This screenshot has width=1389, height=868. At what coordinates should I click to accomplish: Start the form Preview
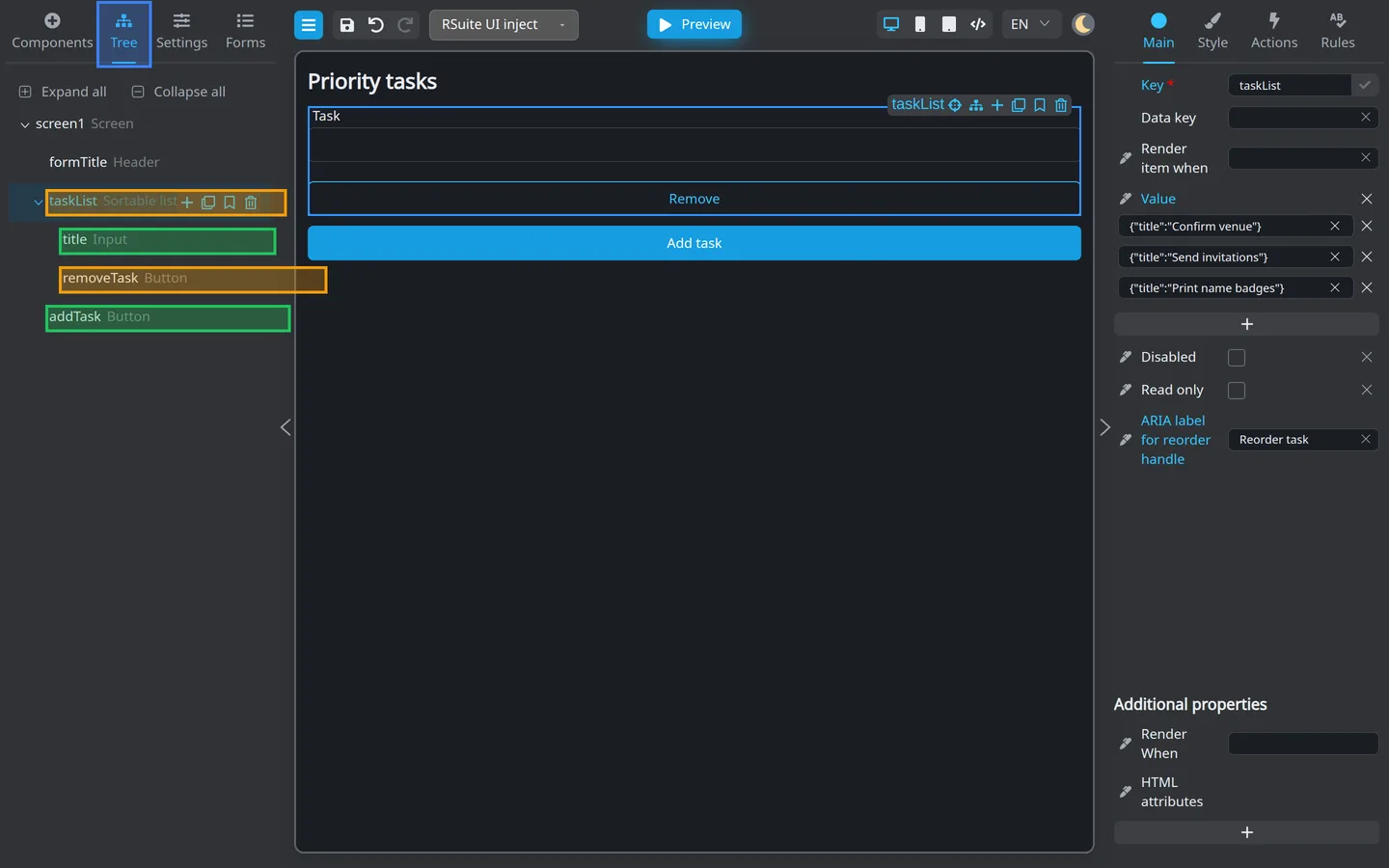click(694, 25)
